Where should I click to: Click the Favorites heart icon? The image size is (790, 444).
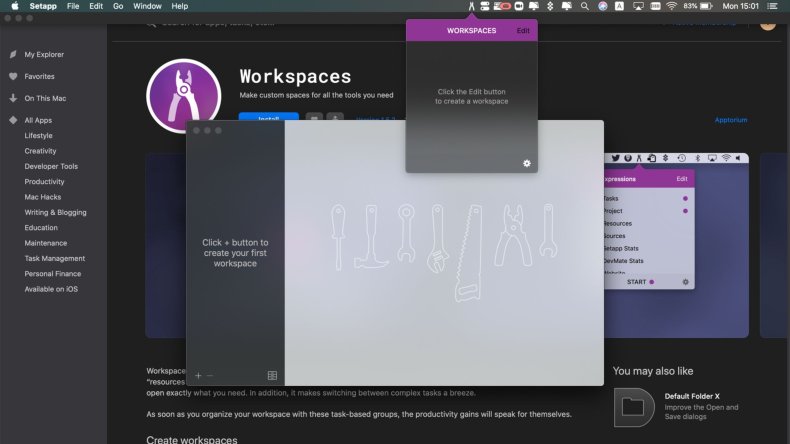tap(13, 76)
